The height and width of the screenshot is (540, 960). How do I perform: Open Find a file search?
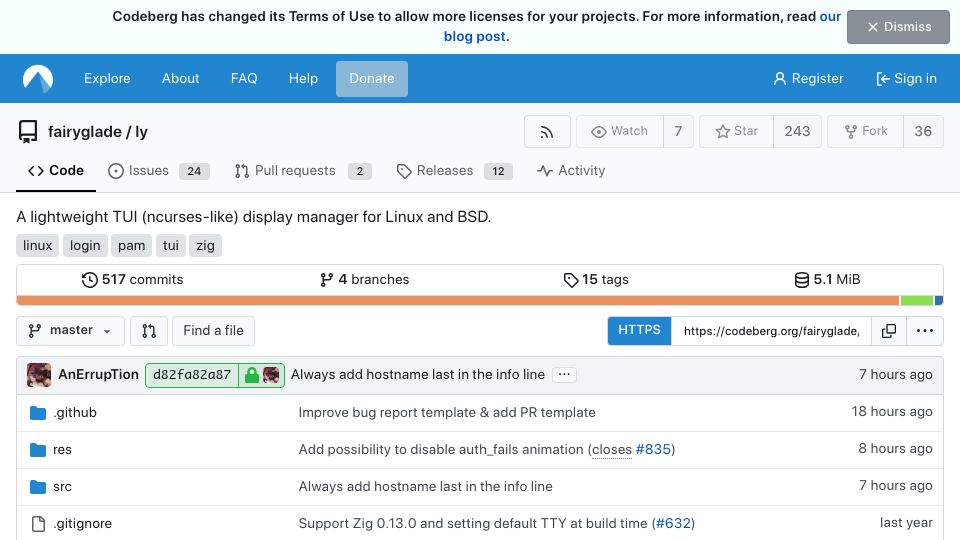pos(213,331)
